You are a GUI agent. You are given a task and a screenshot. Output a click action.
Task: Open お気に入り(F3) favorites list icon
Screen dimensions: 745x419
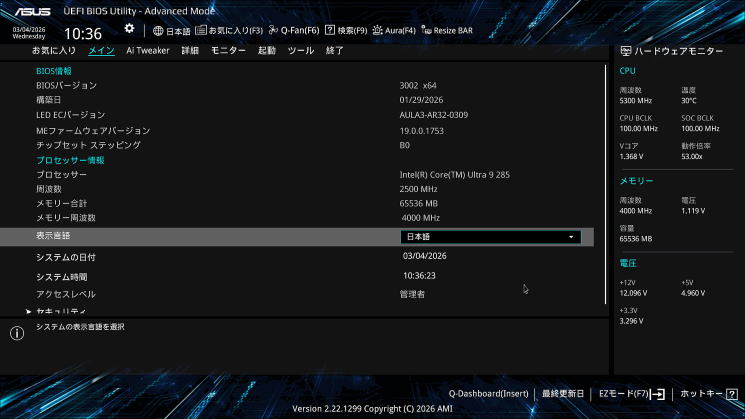[201, 30]
